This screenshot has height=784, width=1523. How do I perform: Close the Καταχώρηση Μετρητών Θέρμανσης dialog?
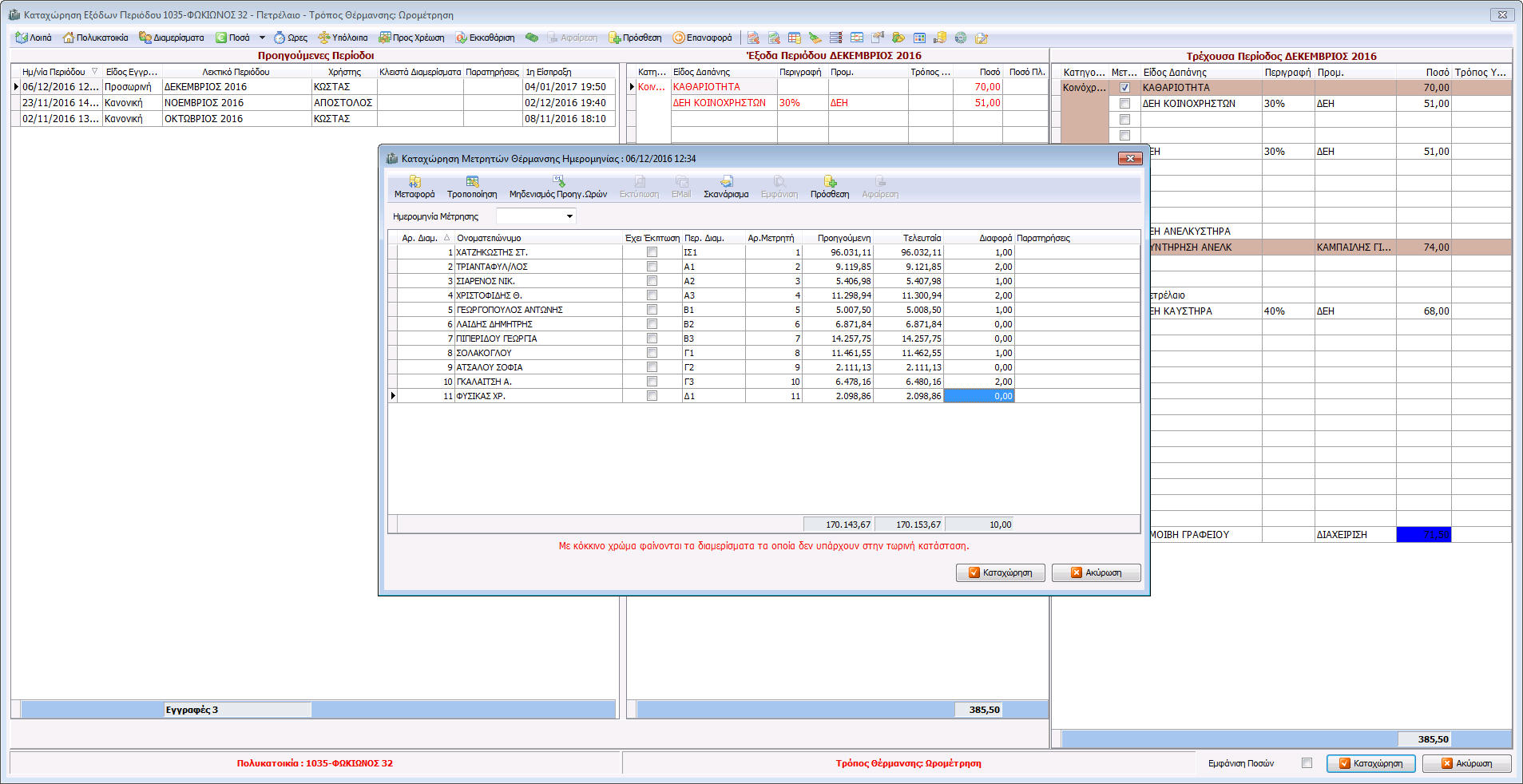1130,159
